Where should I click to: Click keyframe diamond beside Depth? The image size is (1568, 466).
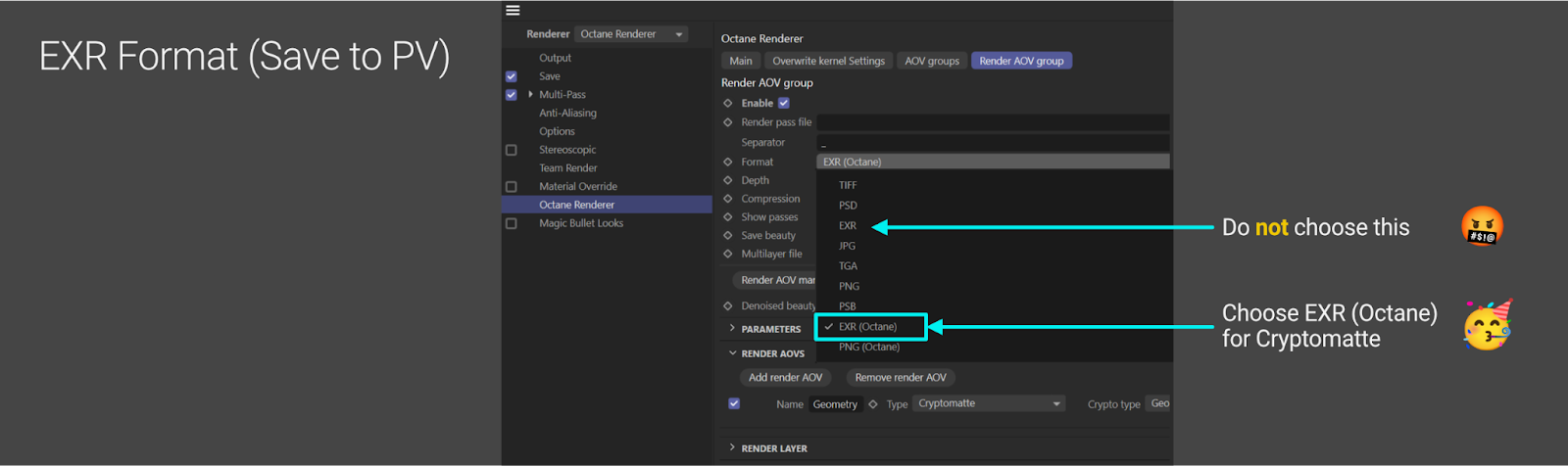(x=728, y=180)
